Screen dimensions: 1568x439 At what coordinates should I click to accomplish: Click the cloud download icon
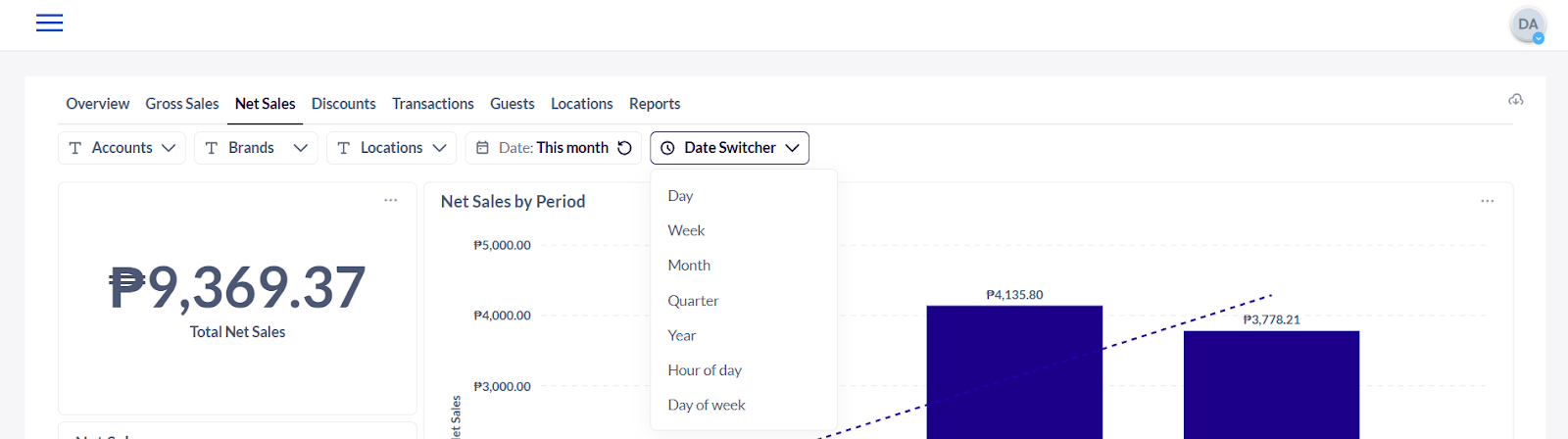tap(1515, 100)
